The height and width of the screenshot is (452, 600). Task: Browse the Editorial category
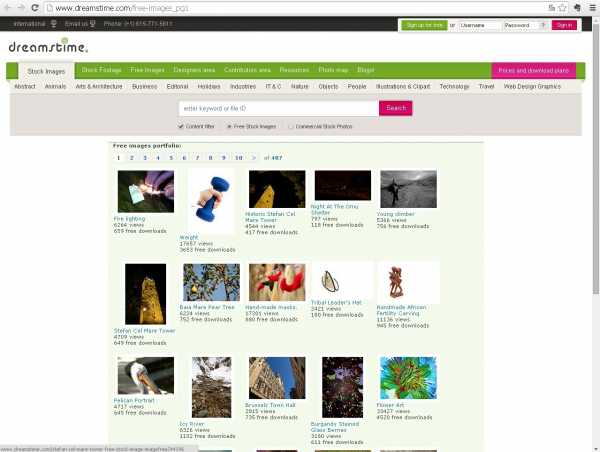pyautogui.click(x=178, y=86)
